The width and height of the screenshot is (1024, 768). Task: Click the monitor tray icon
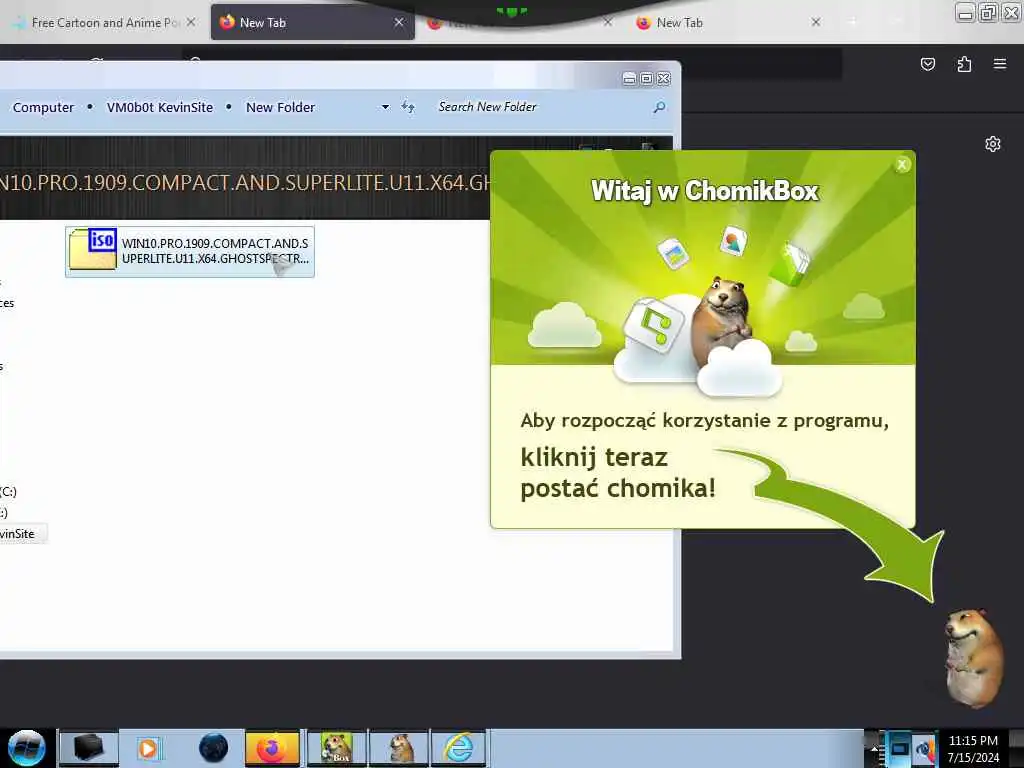[x=899, y=748]
